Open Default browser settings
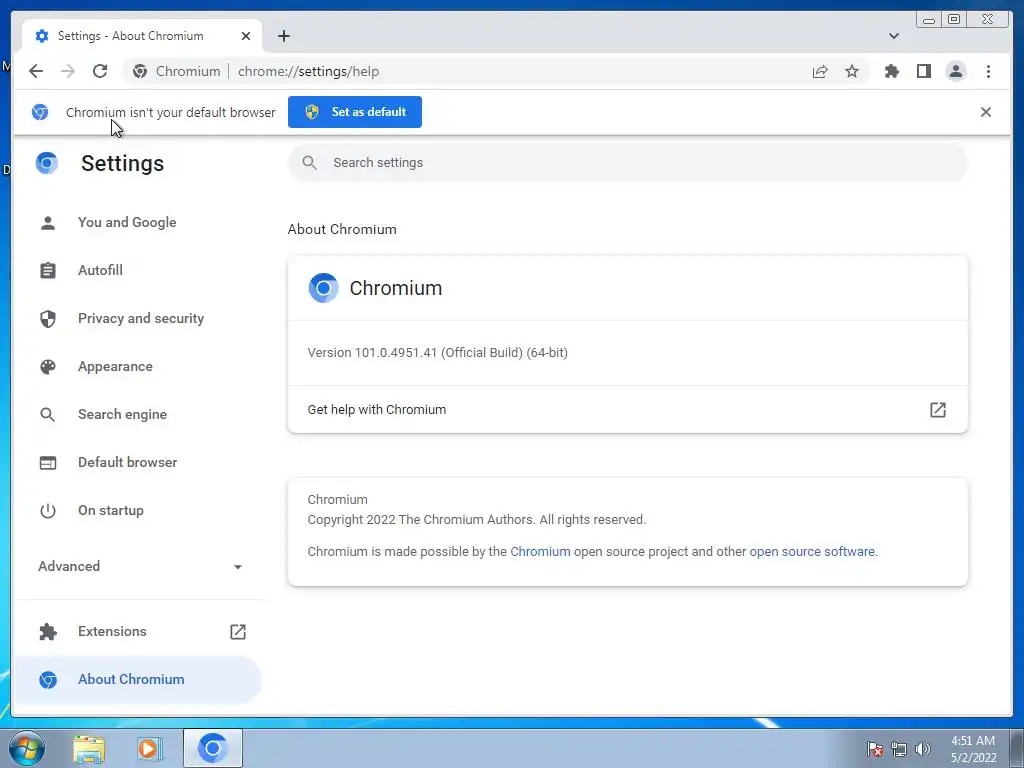This screenshot has height=768, width=1024. (x=127, y=462)
